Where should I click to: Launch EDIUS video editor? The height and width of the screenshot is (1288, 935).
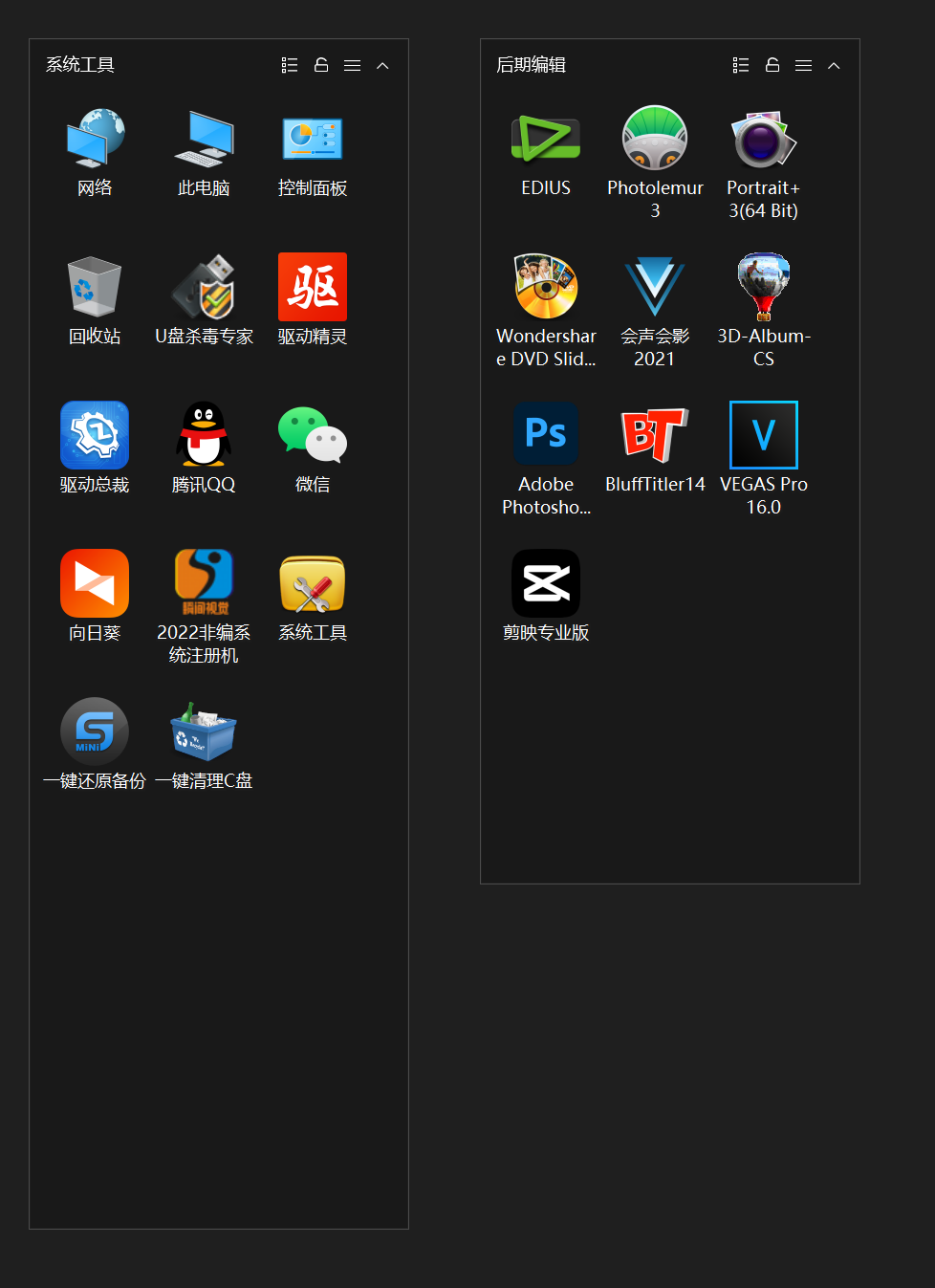click(546, 140)
